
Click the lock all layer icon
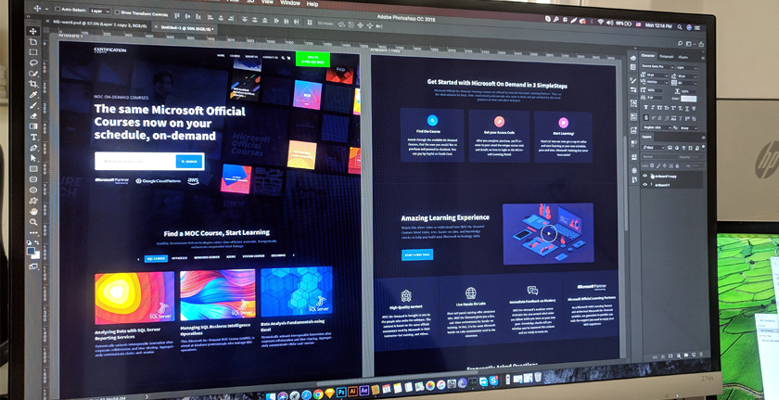coord(678,166)
